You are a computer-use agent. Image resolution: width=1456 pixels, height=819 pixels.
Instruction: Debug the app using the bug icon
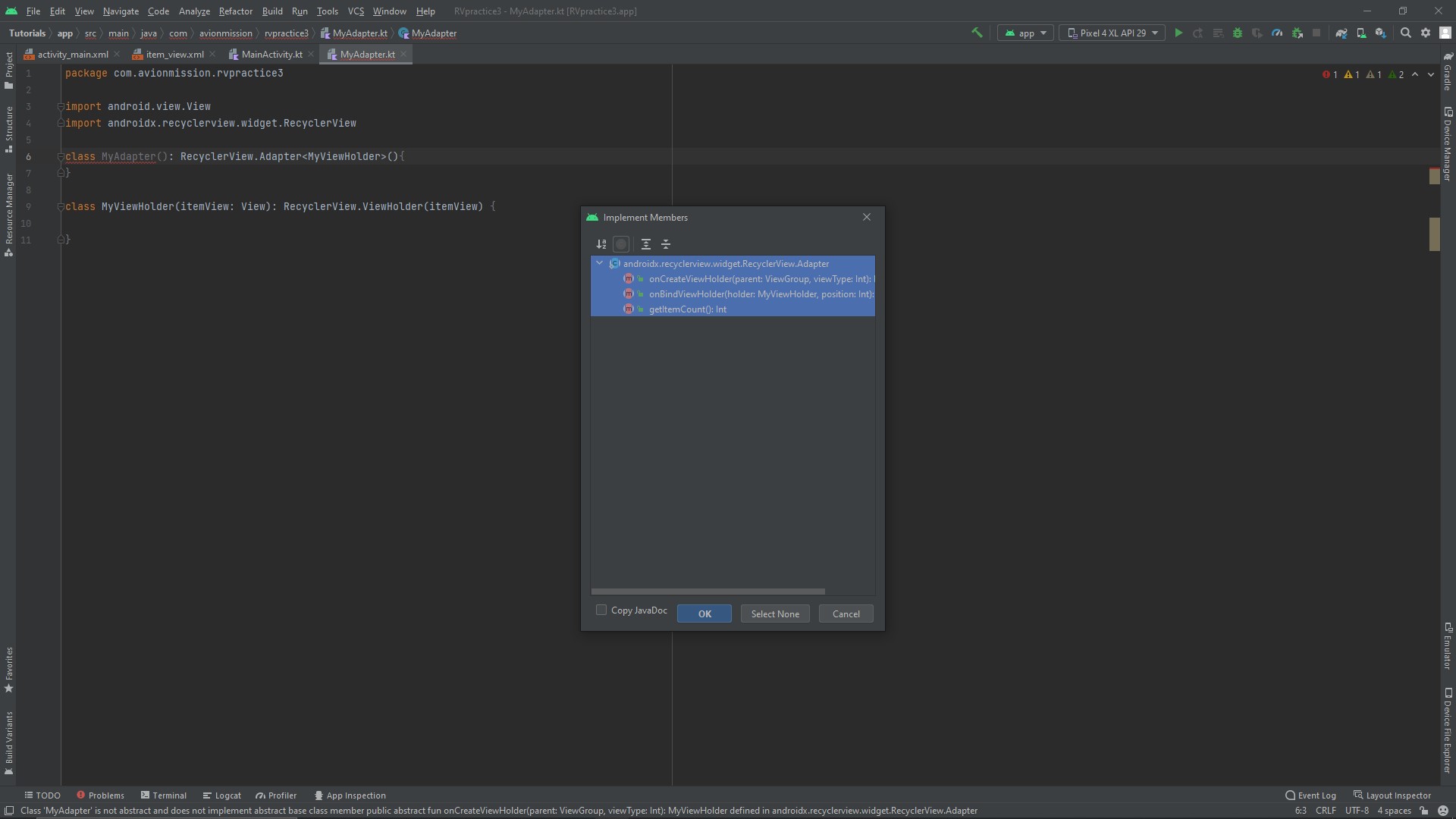pos(1238,33)
